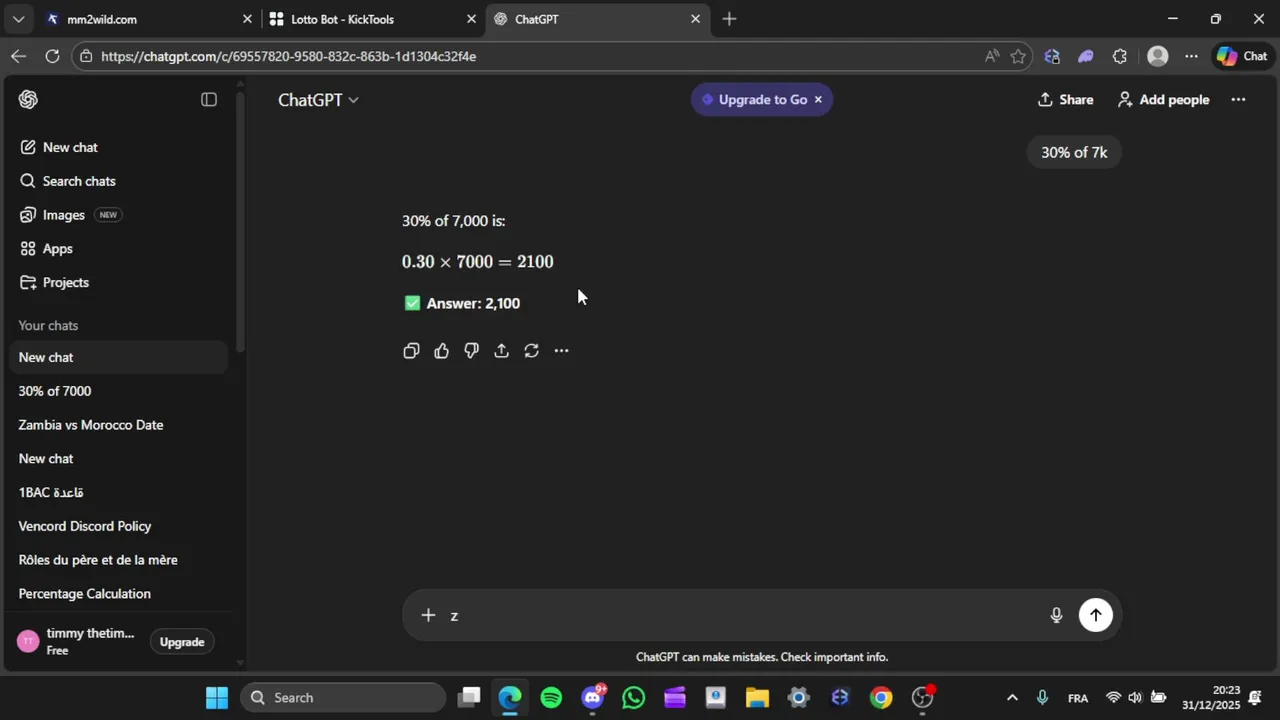Go back with the browser back arrow
Image resolution: width=1280 pixels, height=720 pixels.
[18, 56]
